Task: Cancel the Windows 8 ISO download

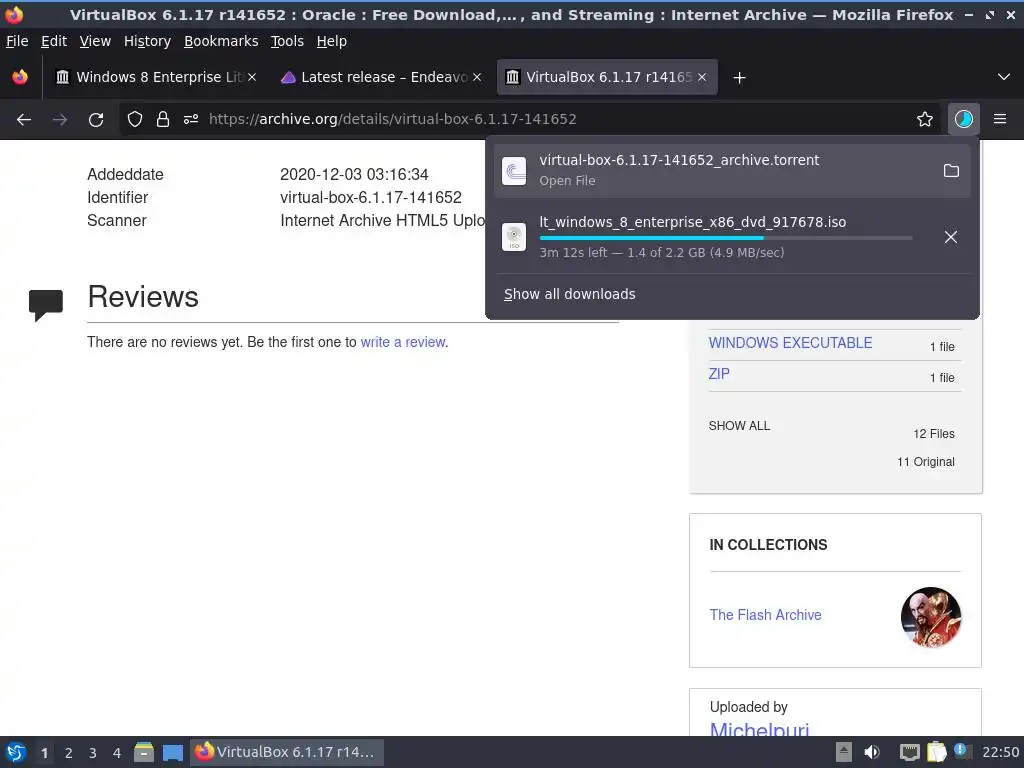Action: click(x=951, y=236)
